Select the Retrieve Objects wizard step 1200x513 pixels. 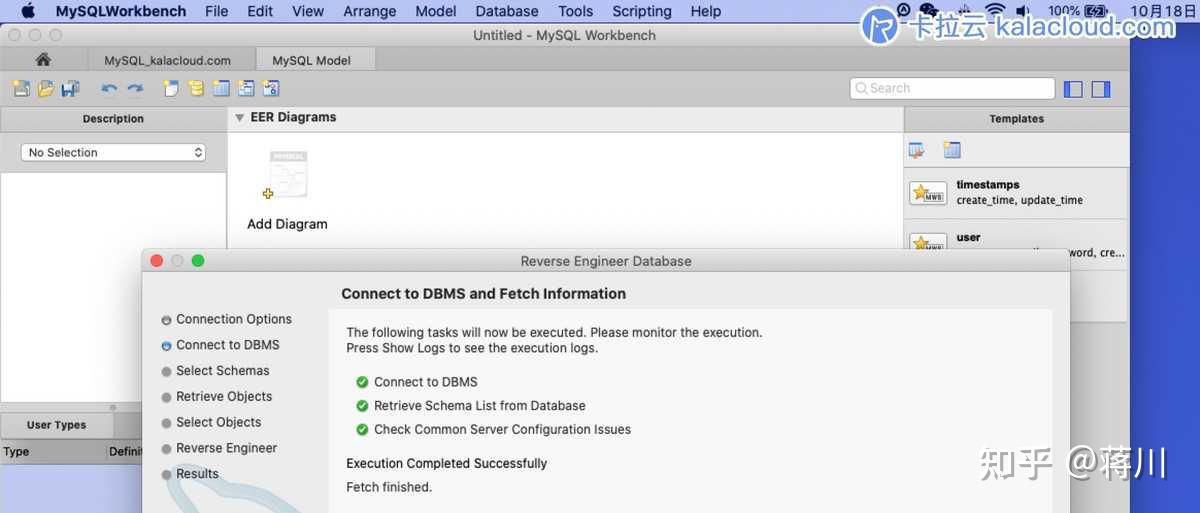[224, 397]
